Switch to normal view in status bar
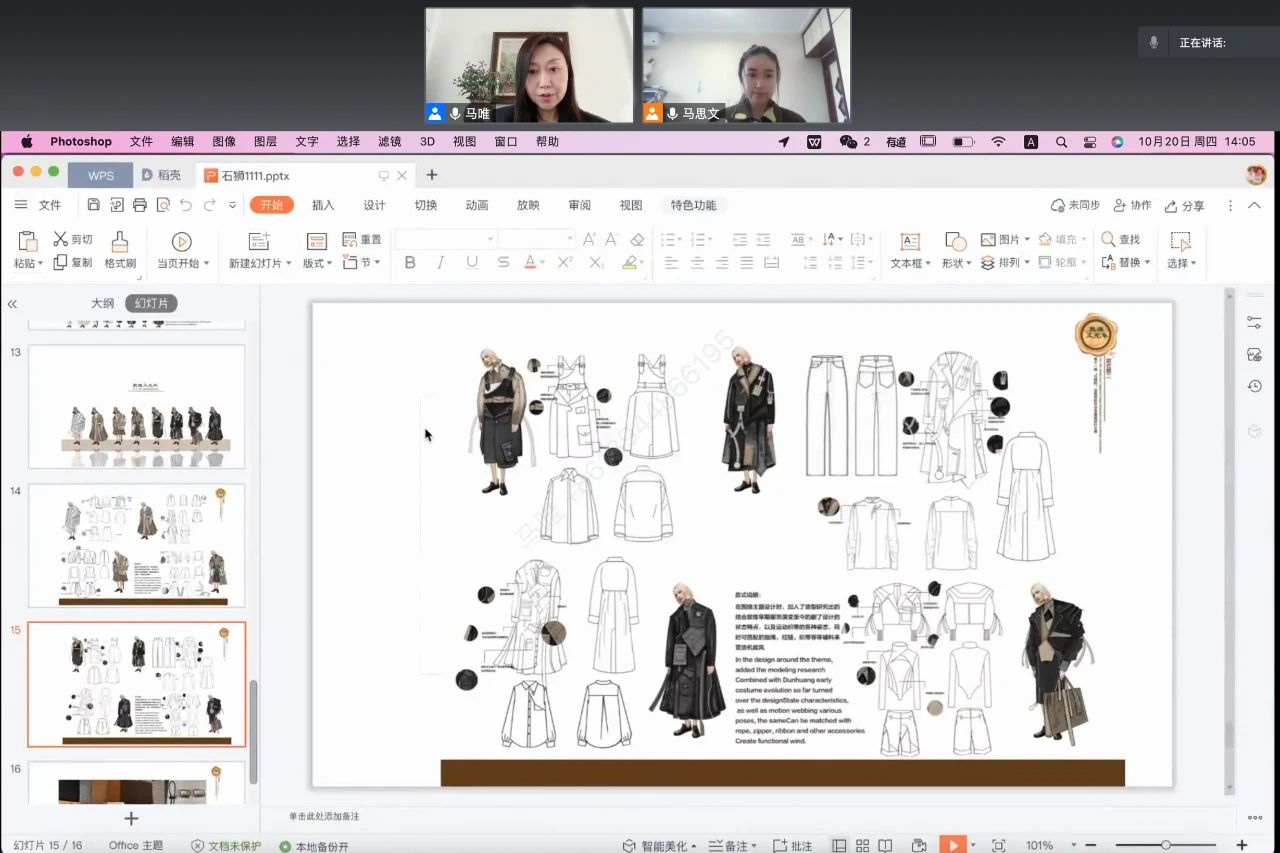 (839, 845)
